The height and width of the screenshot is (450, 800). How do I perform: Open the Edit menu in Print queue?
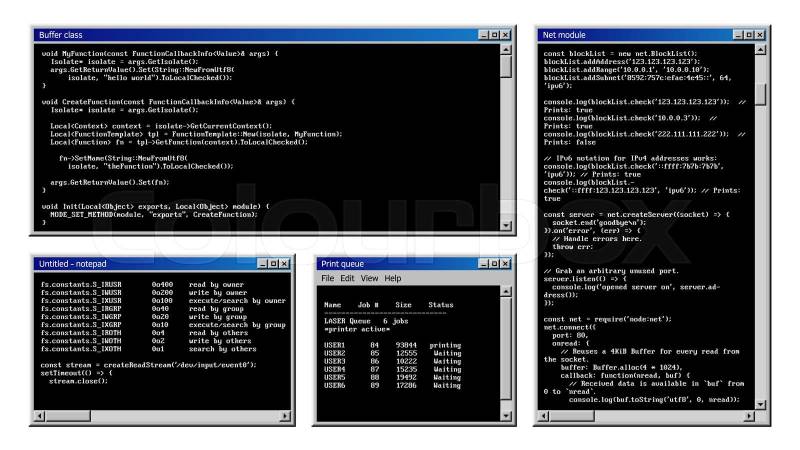(345, 278)
